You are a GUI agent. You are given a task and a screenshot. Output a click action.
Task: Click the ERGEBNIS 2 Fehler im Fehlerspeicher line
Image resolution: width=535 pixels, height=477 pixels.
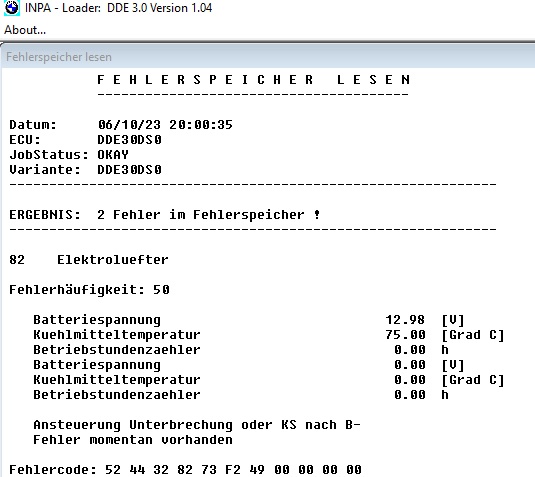pos(165,215)
